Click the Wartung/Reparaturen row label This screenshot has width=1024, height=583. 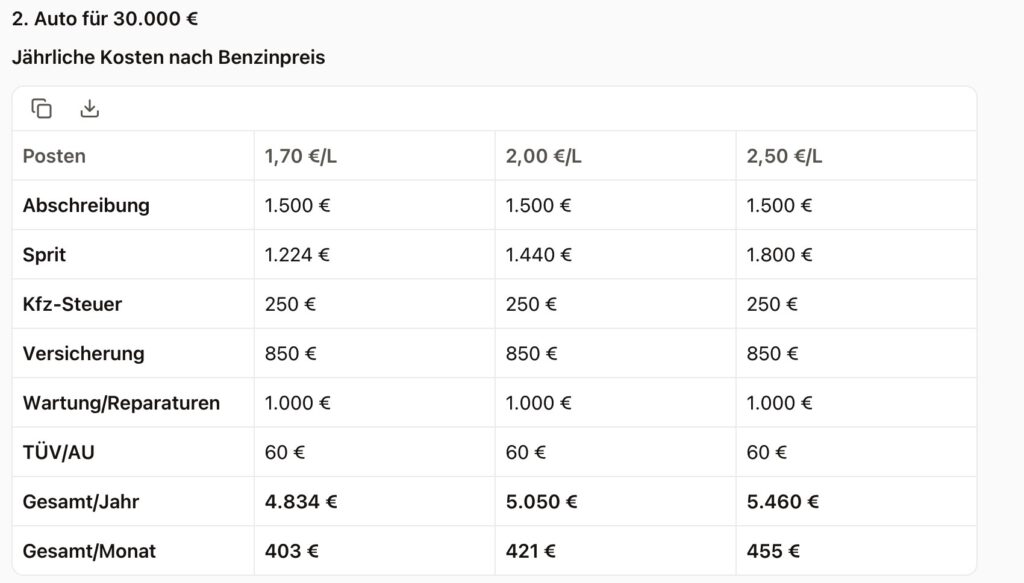pyautogui.click(x=121, y=403)
